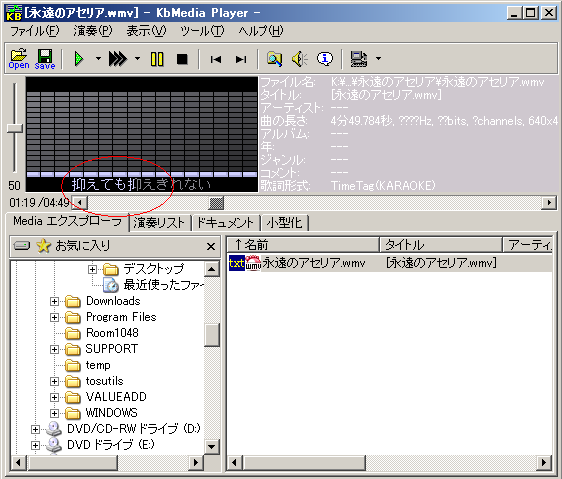Open dropdown arrow next to play button

pyautogui.click(x=98, y=58)
